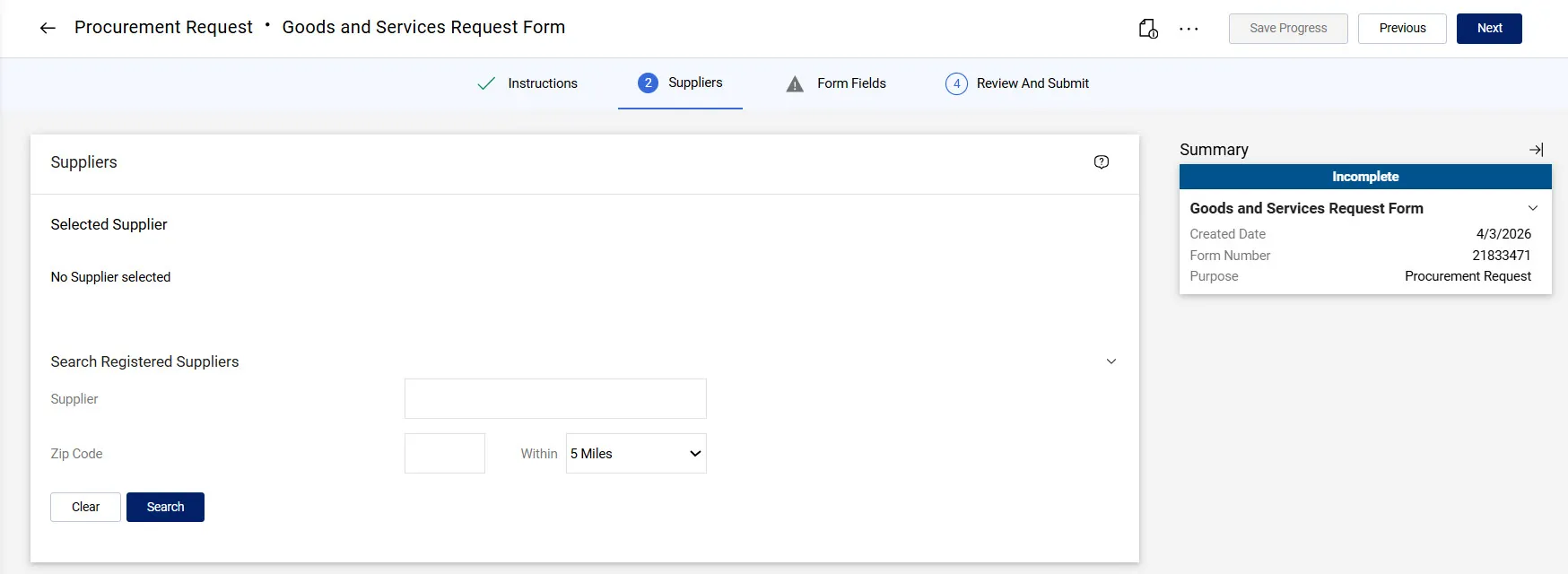This screenshot has height=574, width=1568.
Task: Click the Previous button
Action: click(x=1402, y=29)
